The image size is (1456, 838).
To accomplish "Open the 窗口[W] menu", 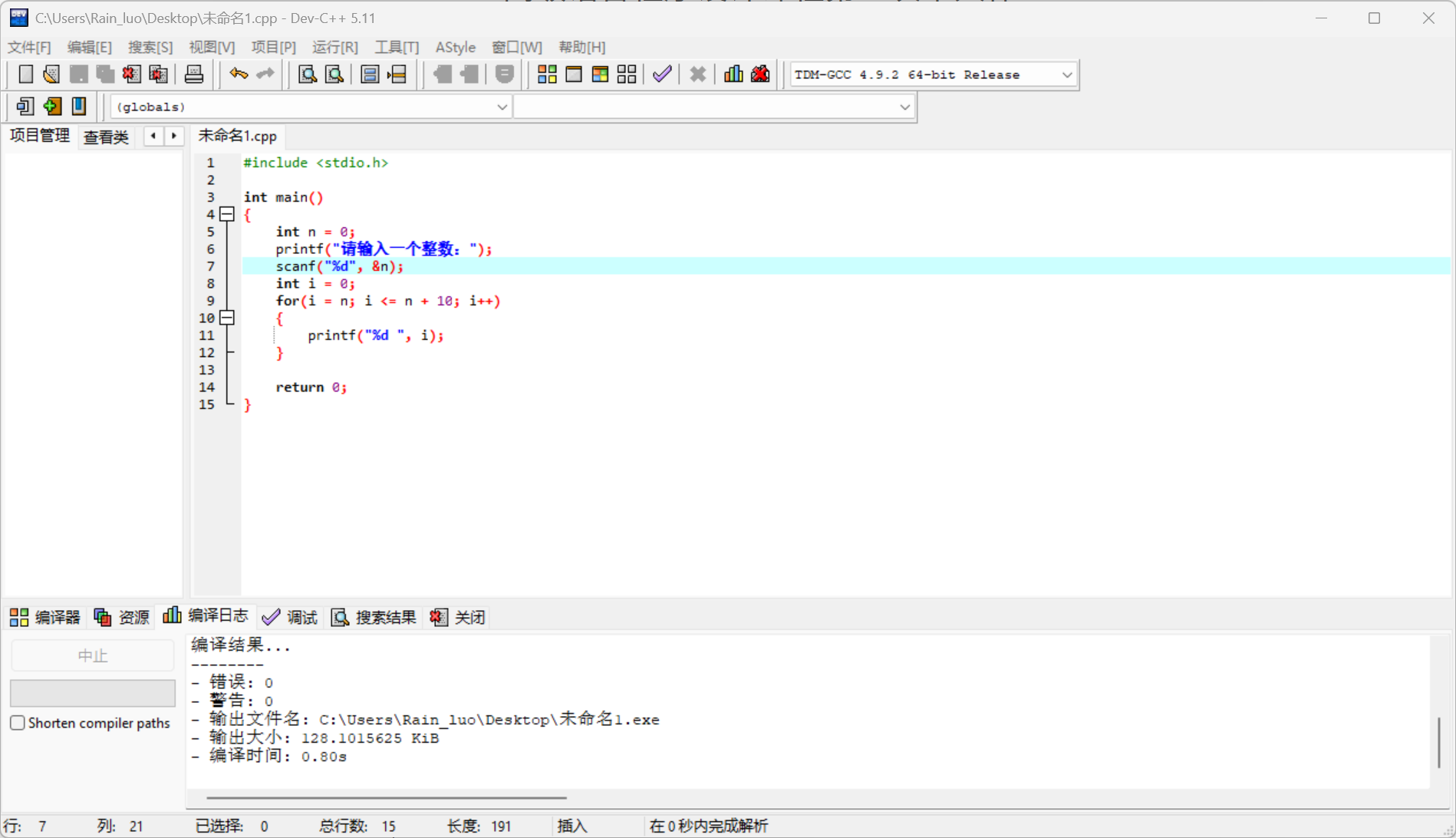I will tap(517, 48).
